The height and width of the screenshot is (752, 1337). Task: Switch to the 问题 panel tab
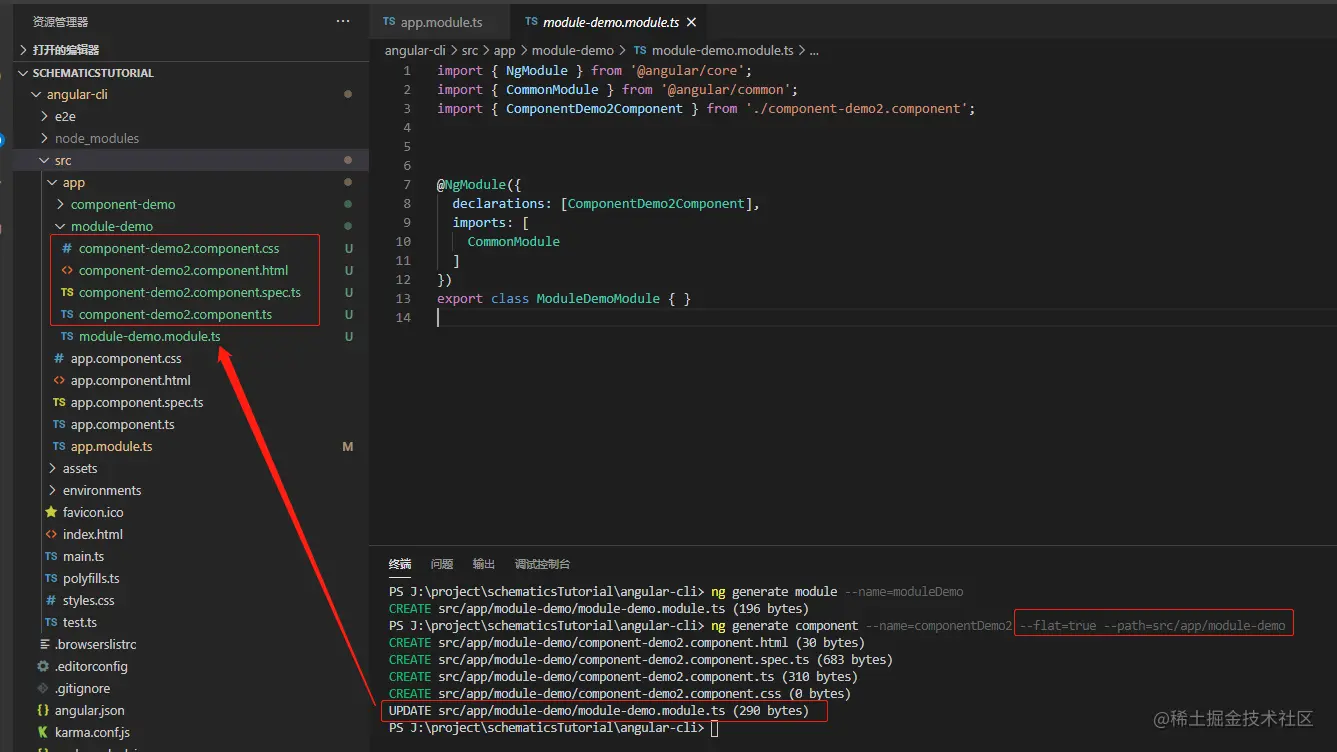pos(442,564)
